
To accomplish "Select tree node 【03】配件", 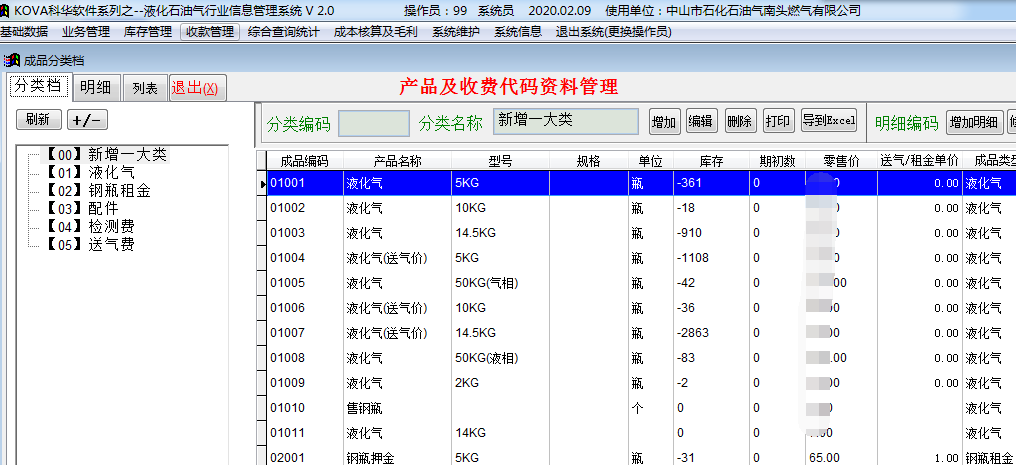I will [82, 209].
